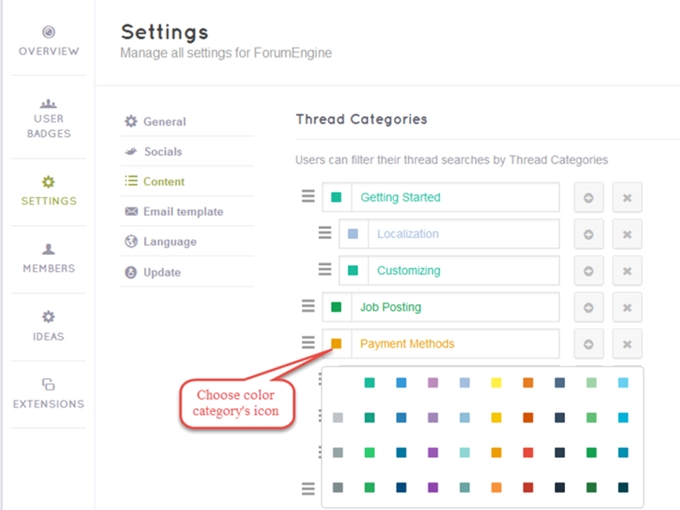
Task: Open the Email template settings
Action: click(182, 212)
